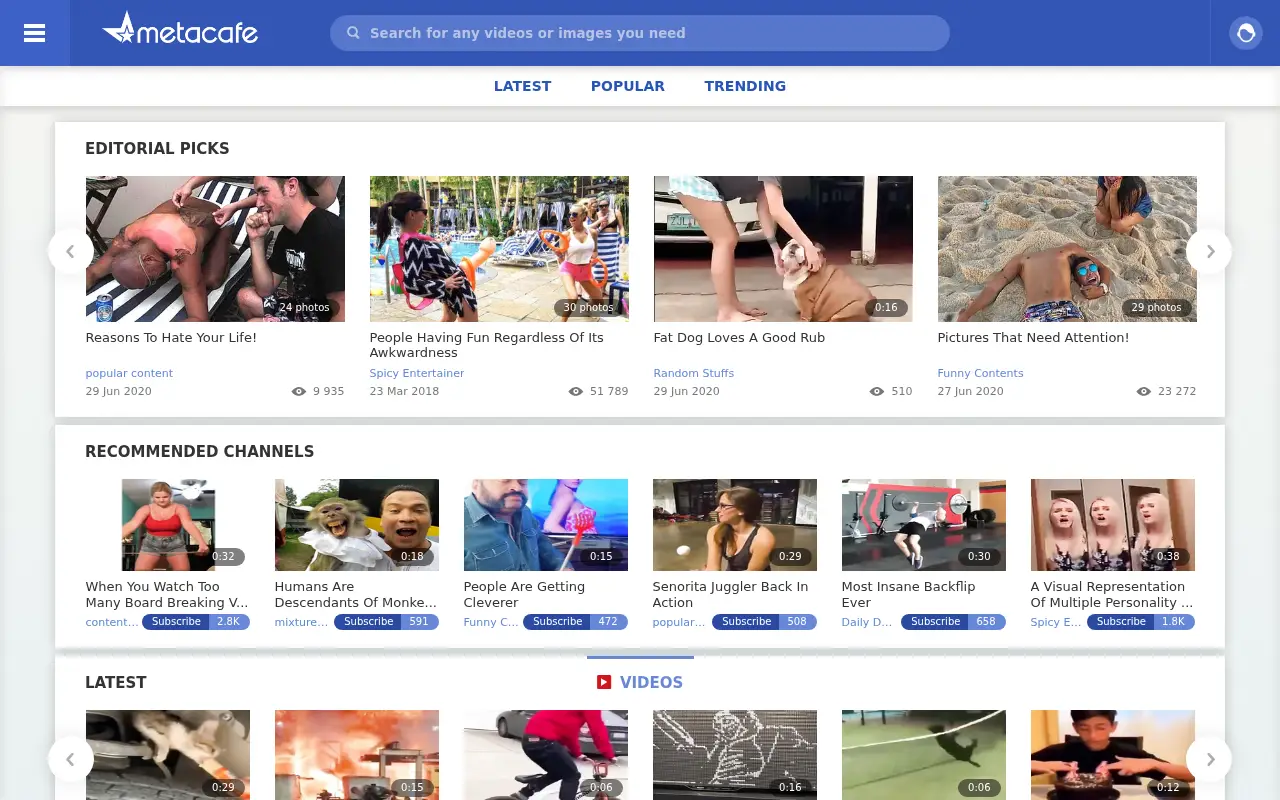Viewport: 1280px width, 800px height.
Task: Go to next Latest videos slide
Action: [x=1209, y=759]
